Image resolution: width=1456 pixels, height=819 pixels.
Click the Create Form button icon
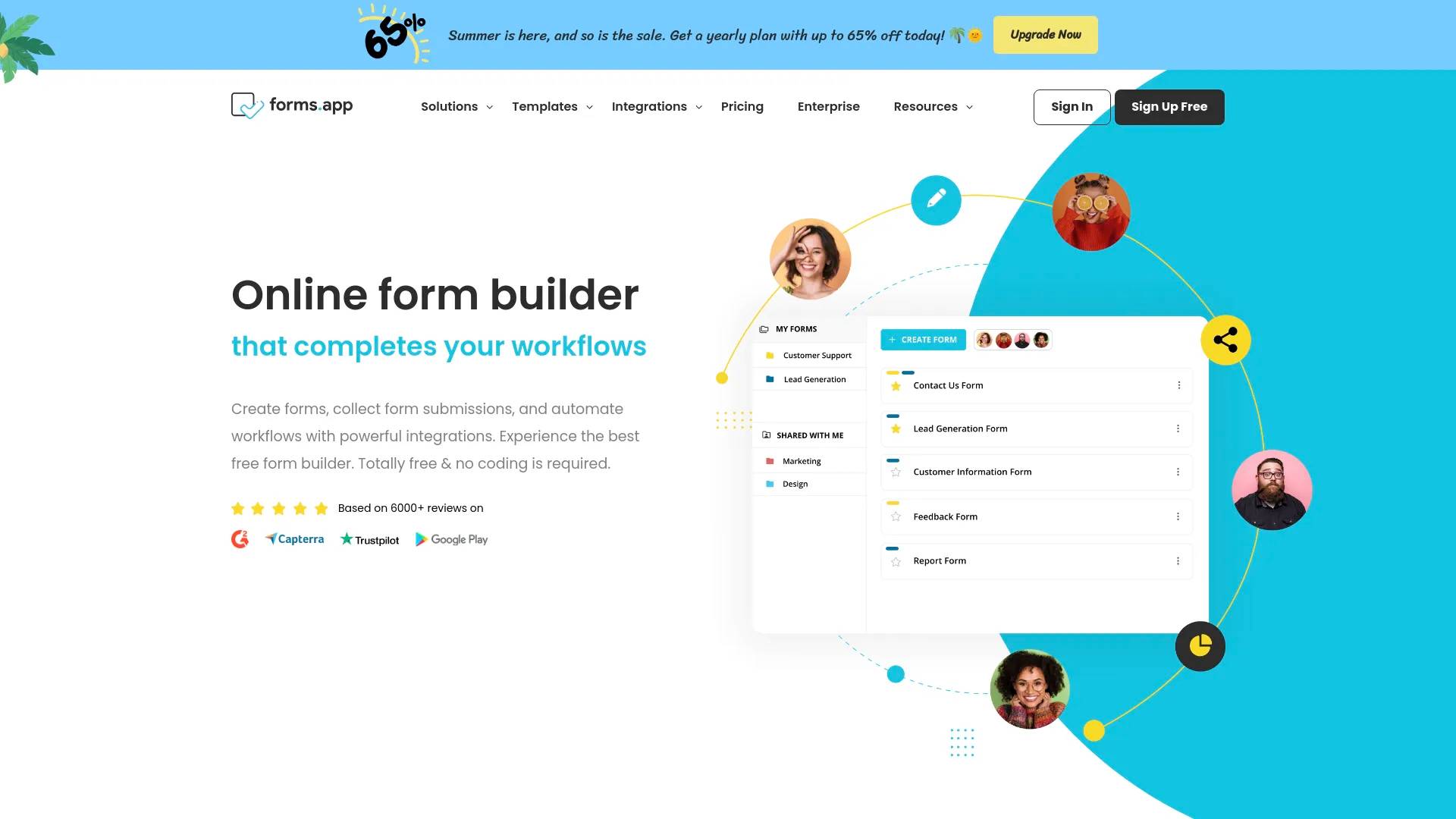click(x=891, y=339)
